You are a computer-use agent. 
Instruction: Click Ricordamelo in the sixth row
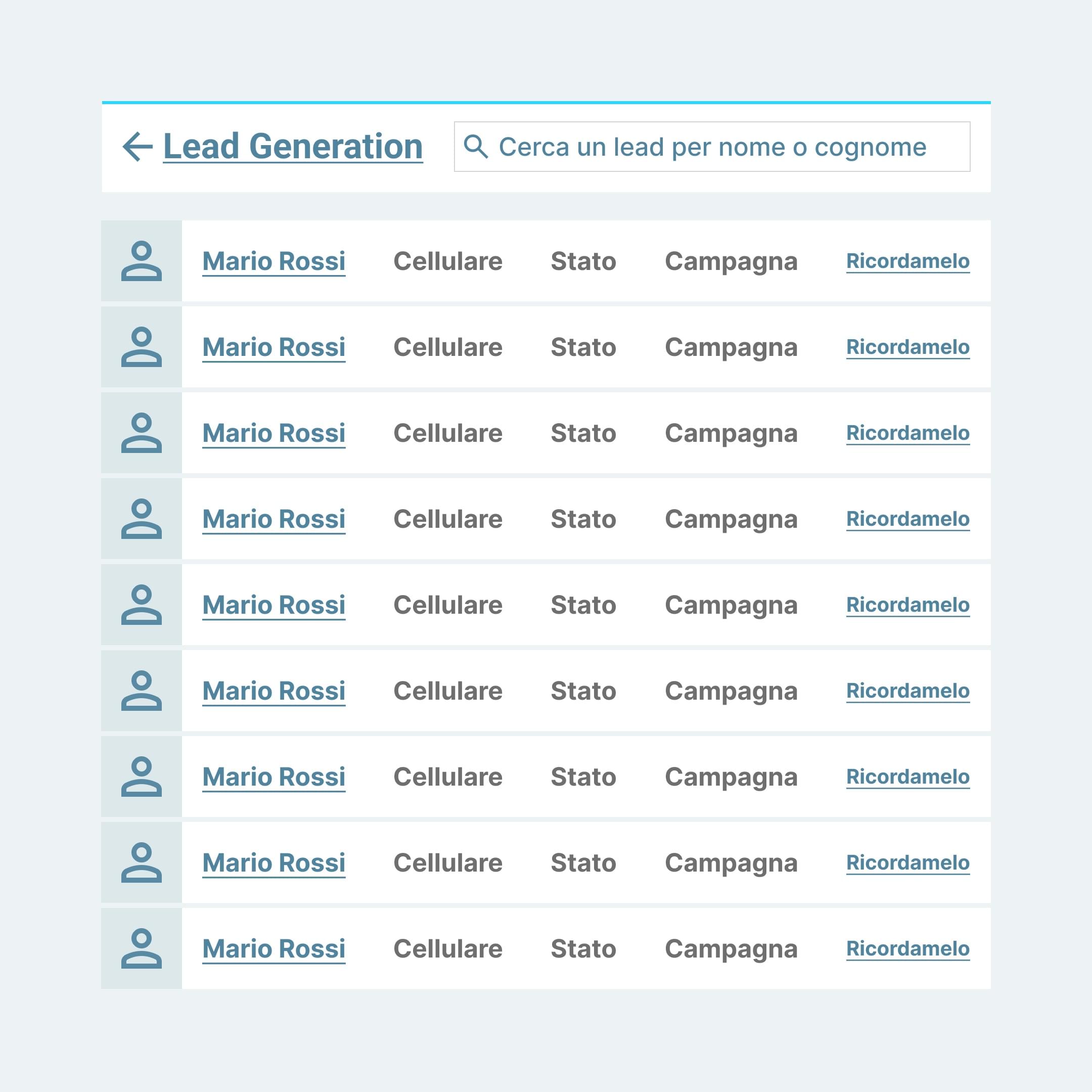tap(908, 691)
